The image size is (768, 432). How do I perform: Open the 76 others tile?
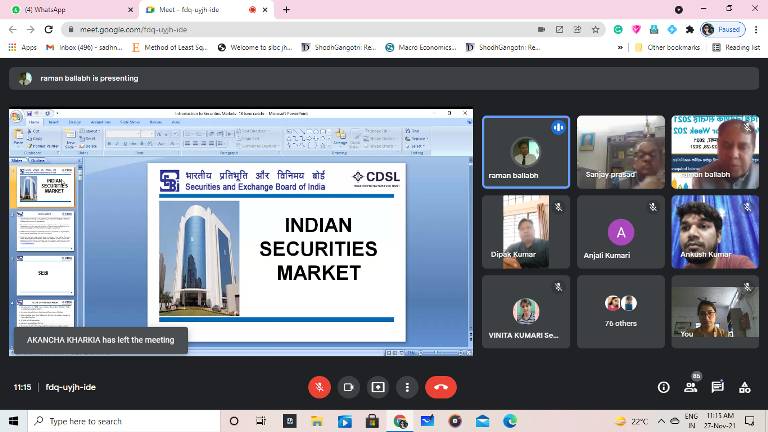[x=621, y=312]
